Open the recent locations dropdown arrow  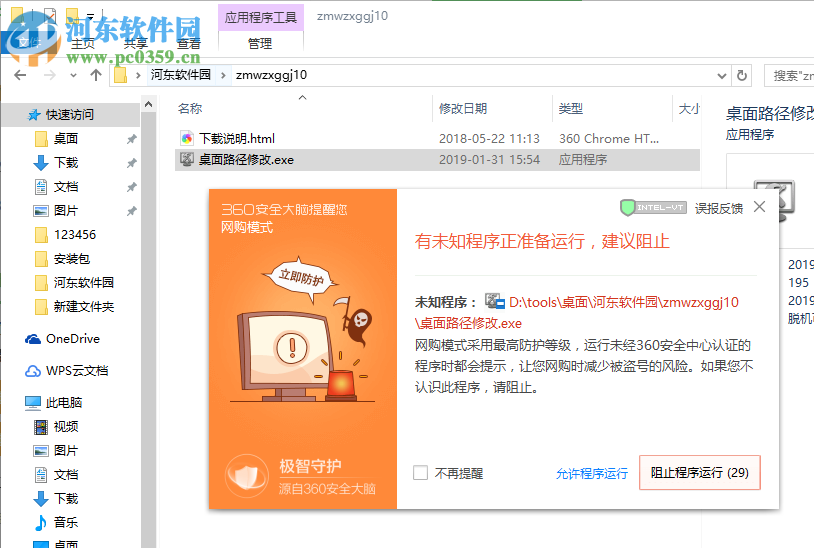pyautogui.click(x=73, y=76)
